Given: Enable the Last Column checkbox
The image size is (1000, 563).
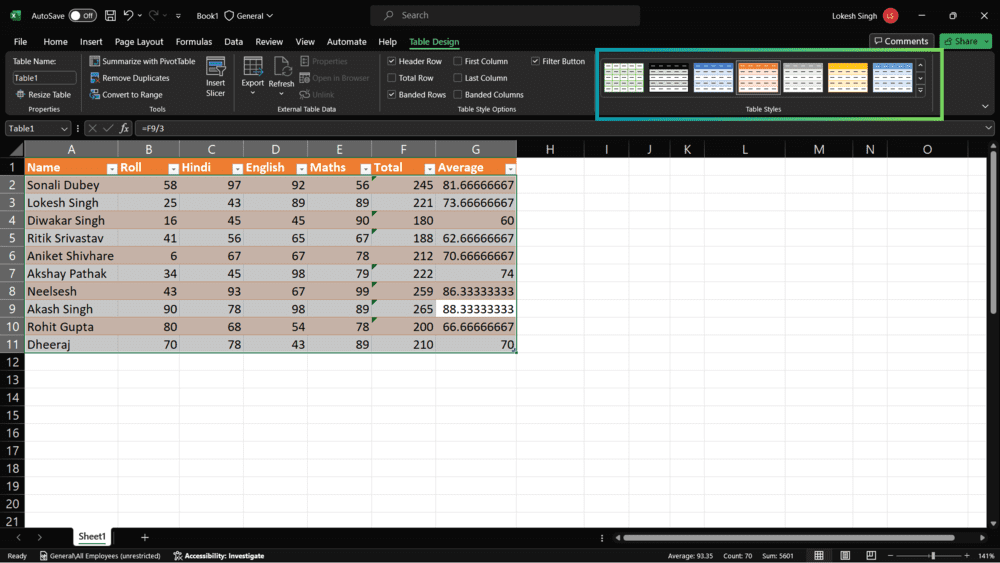Looking at the screenshot, I should coord(457,78).
